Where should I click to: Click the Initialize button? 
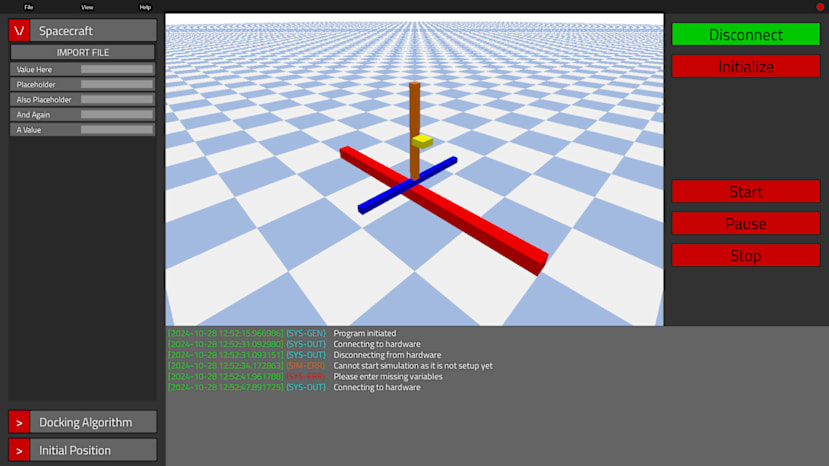[745, 66]
